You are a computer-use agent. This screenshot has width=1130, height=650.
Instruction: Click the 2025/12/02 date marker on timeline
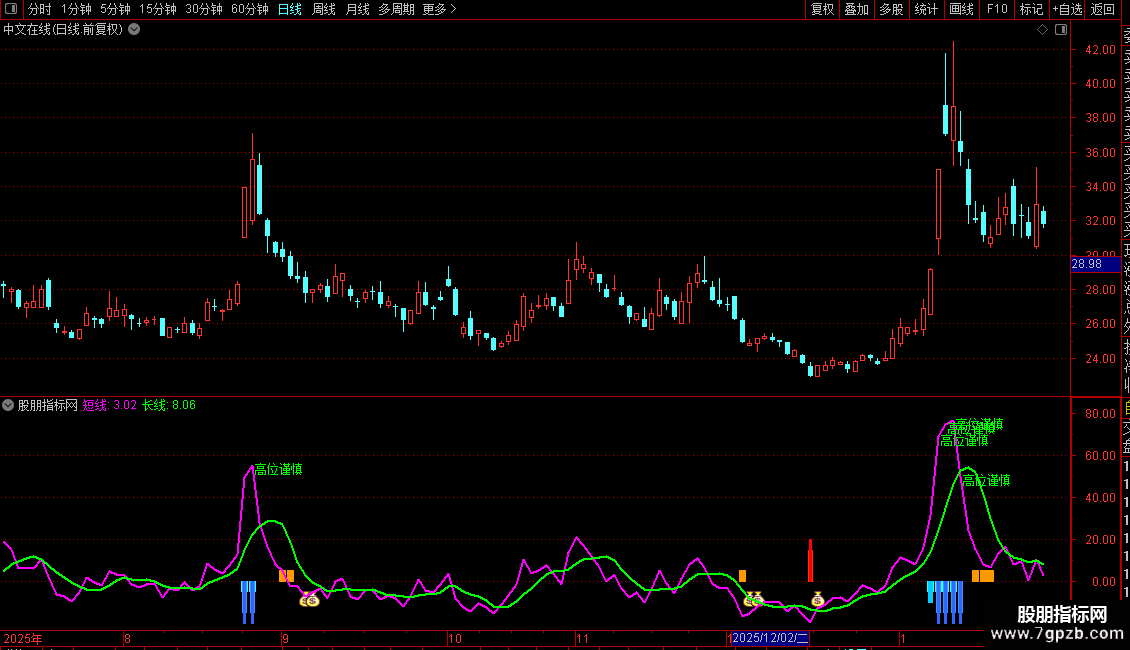(770, 638)
